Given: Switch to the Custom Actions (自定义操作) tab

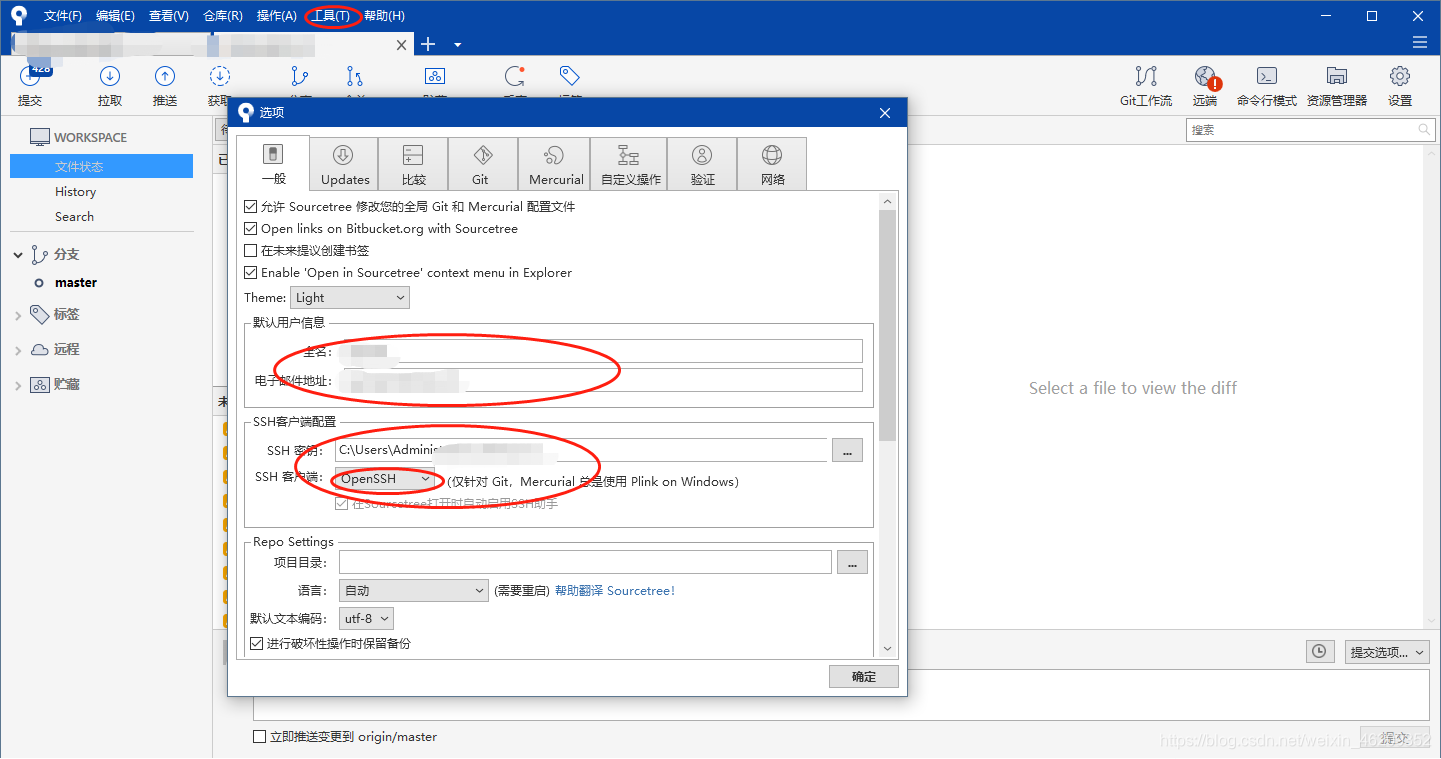Looking at the screenshot, I should coord(630,164).
